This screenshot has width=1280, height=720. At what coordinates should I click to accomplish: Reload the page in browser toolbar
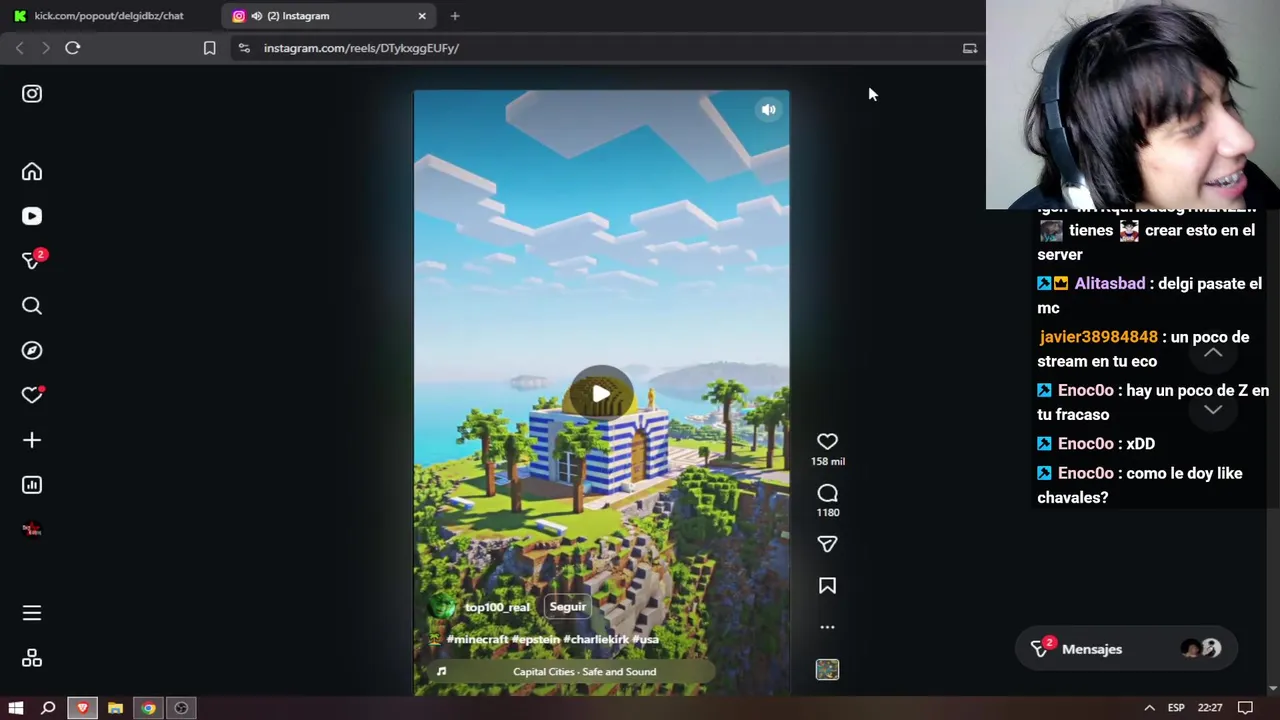pyautogui.click(x=73, y=48)
